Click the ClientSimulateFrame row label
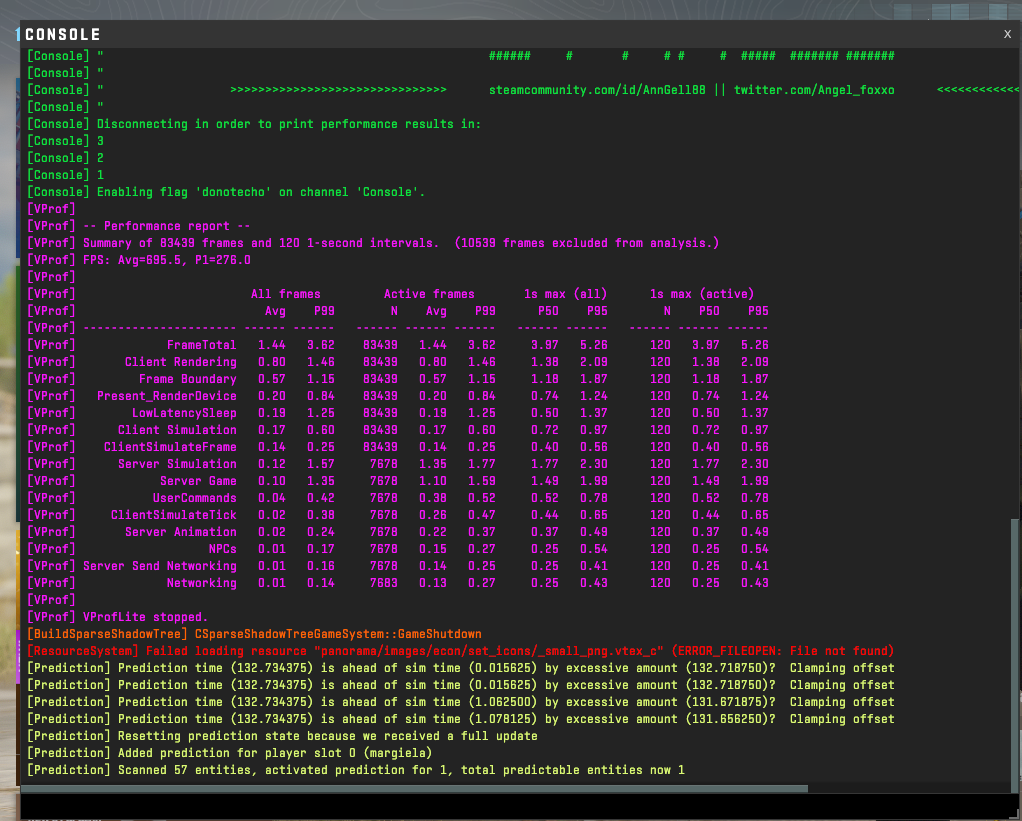Viewport: 1022px width, 821px height. (170, 446)
